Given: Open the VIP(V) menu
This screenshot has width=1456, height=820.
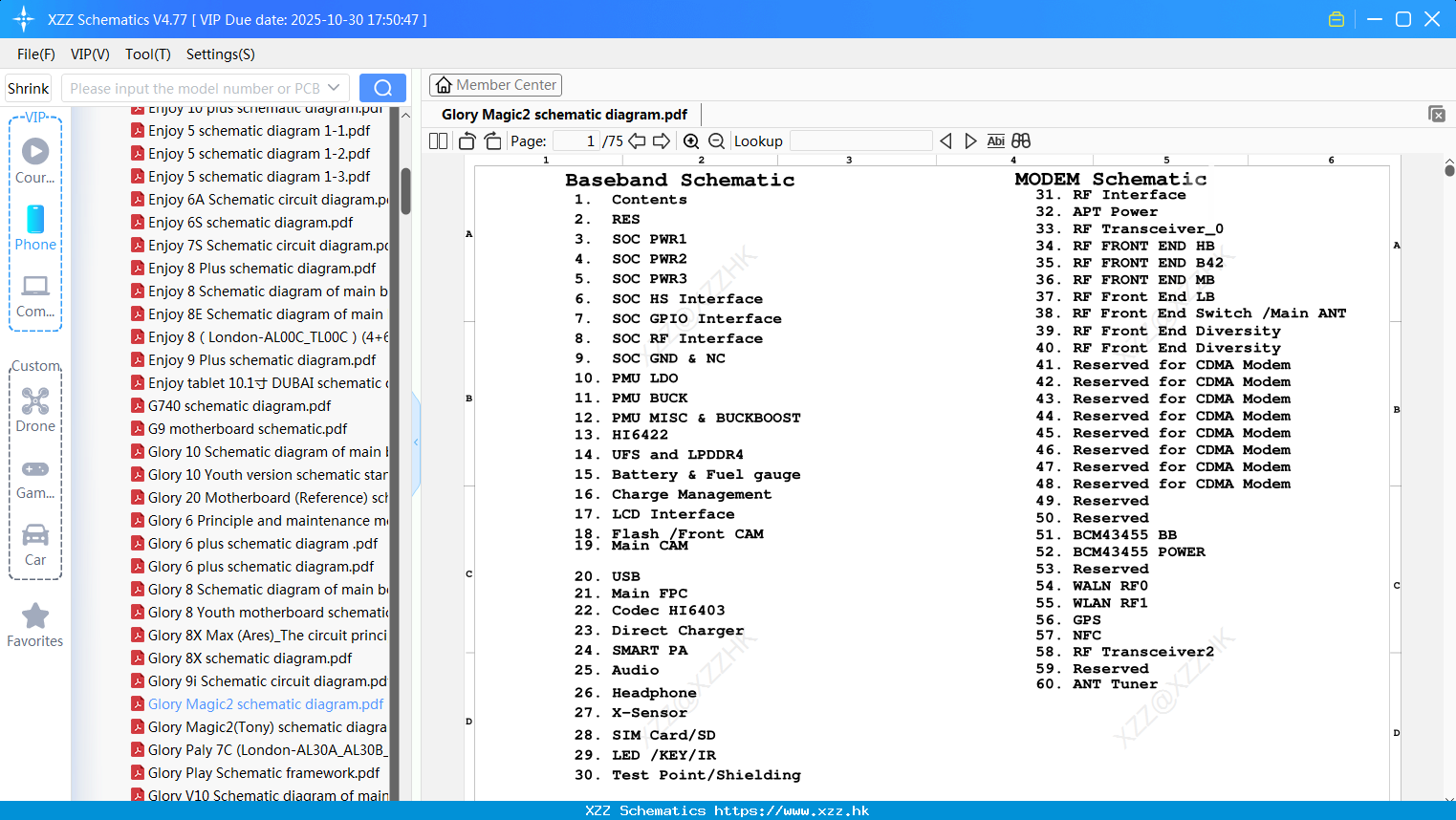Looking at the screenshot, I should (x=90, y=54).
